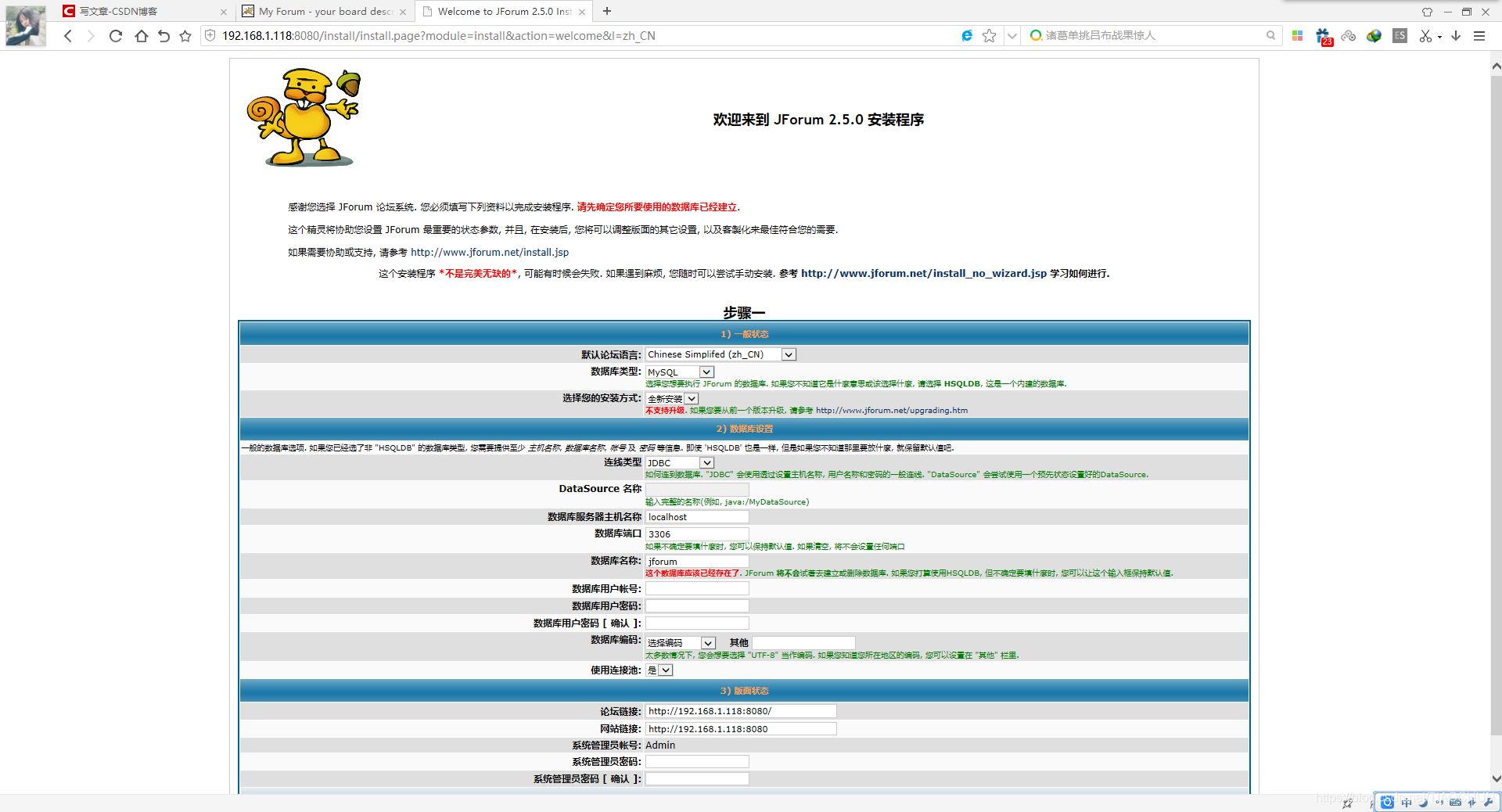
Task: Click the browser search box
Action: (1152, 35)
